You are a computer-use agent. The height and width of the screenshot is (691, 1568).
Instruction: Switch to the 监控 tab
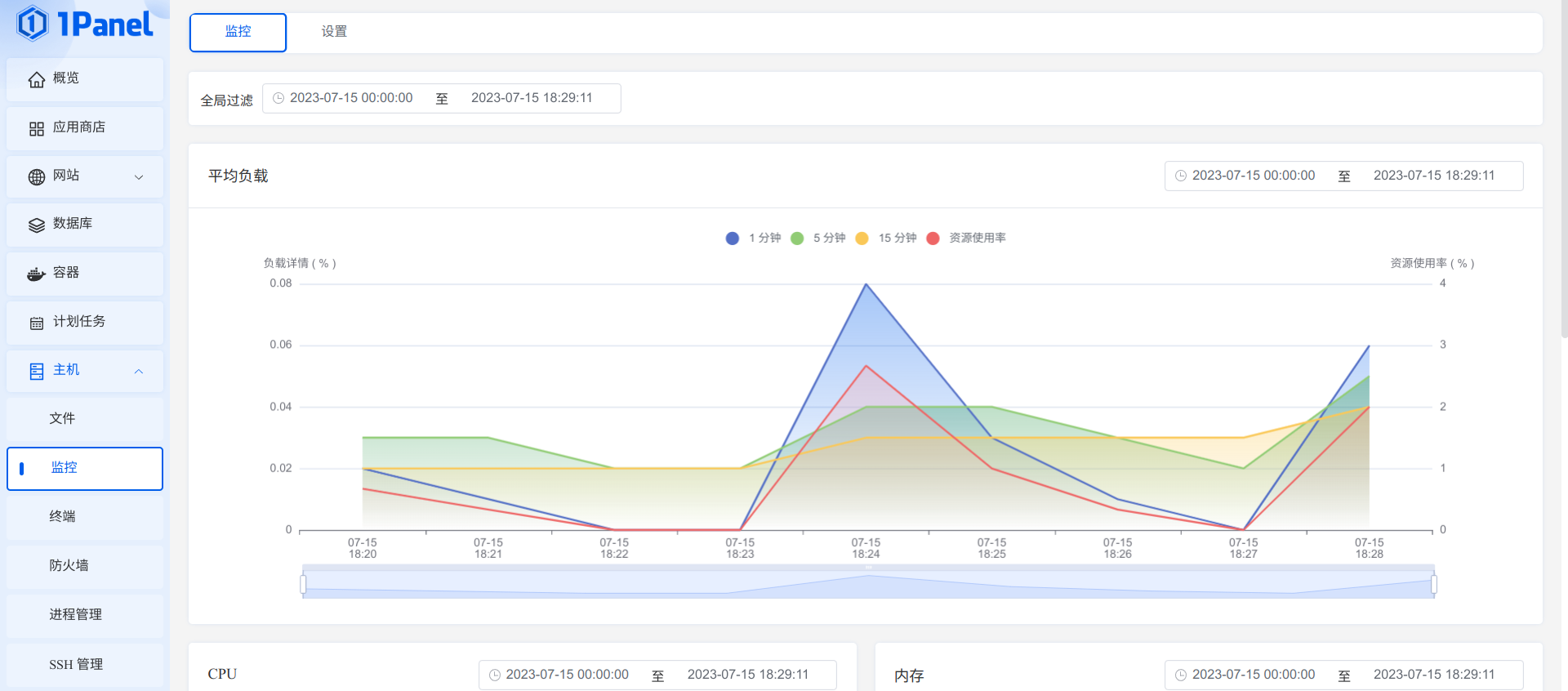coord(238,32)
